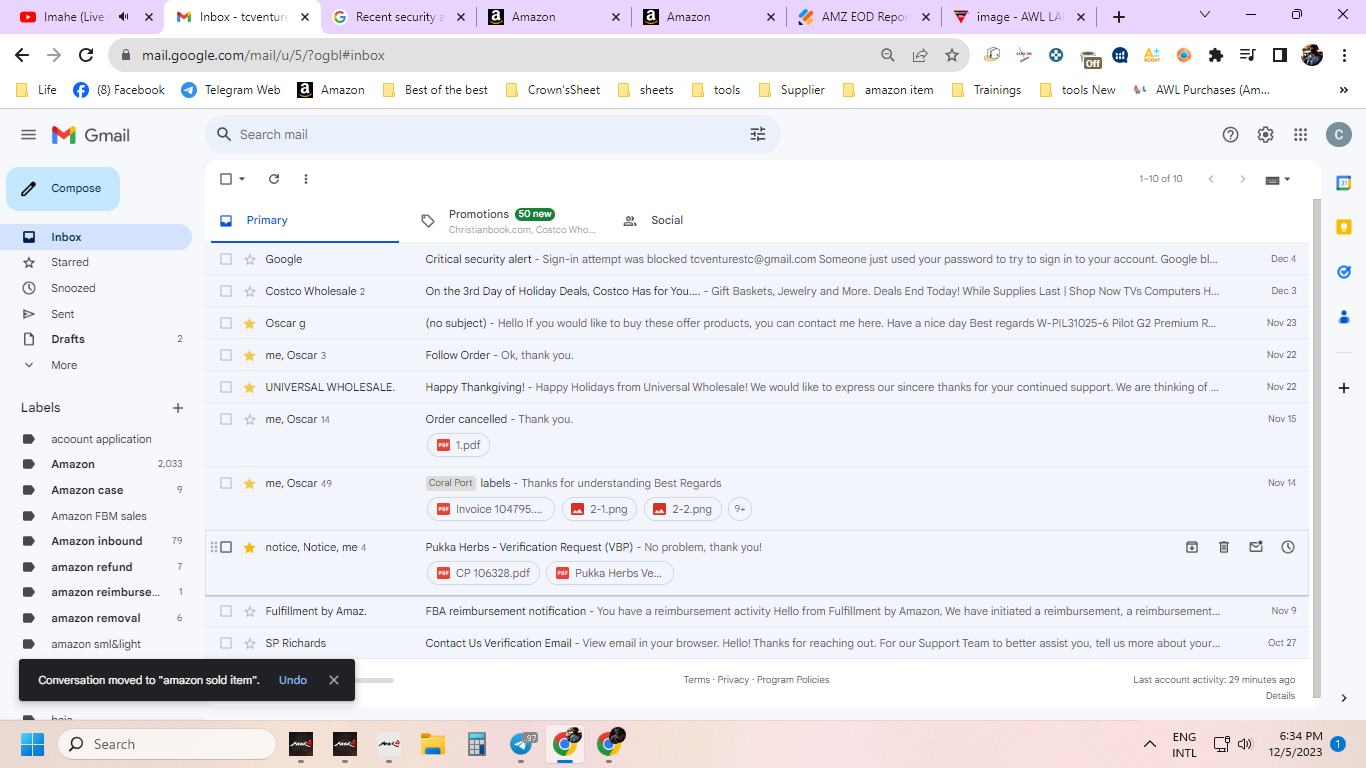Get add-ons plus icon in side panel
The image size is (1366, 768).
[x=1344, y=388]
